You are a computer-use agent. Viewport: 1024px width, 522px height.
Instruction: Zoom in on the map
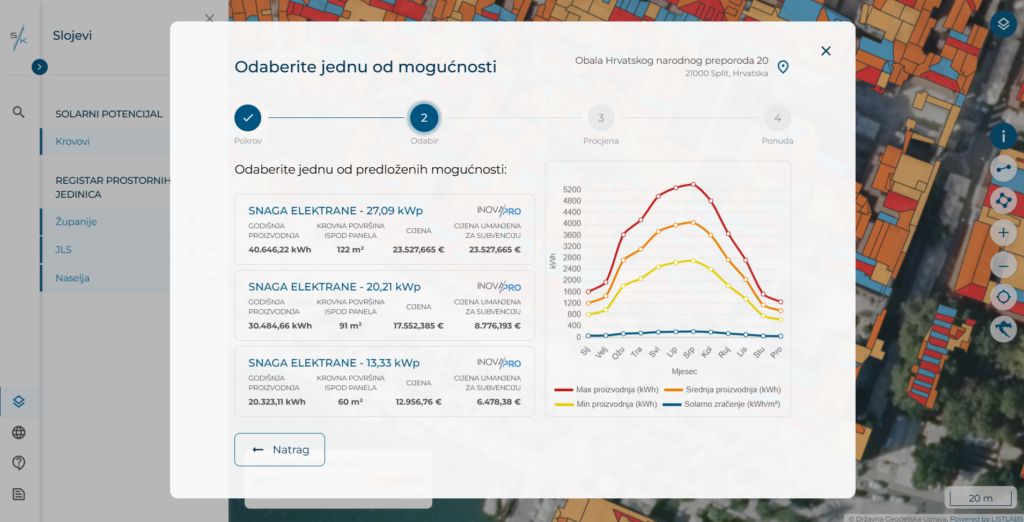(x=1003, y=233)
